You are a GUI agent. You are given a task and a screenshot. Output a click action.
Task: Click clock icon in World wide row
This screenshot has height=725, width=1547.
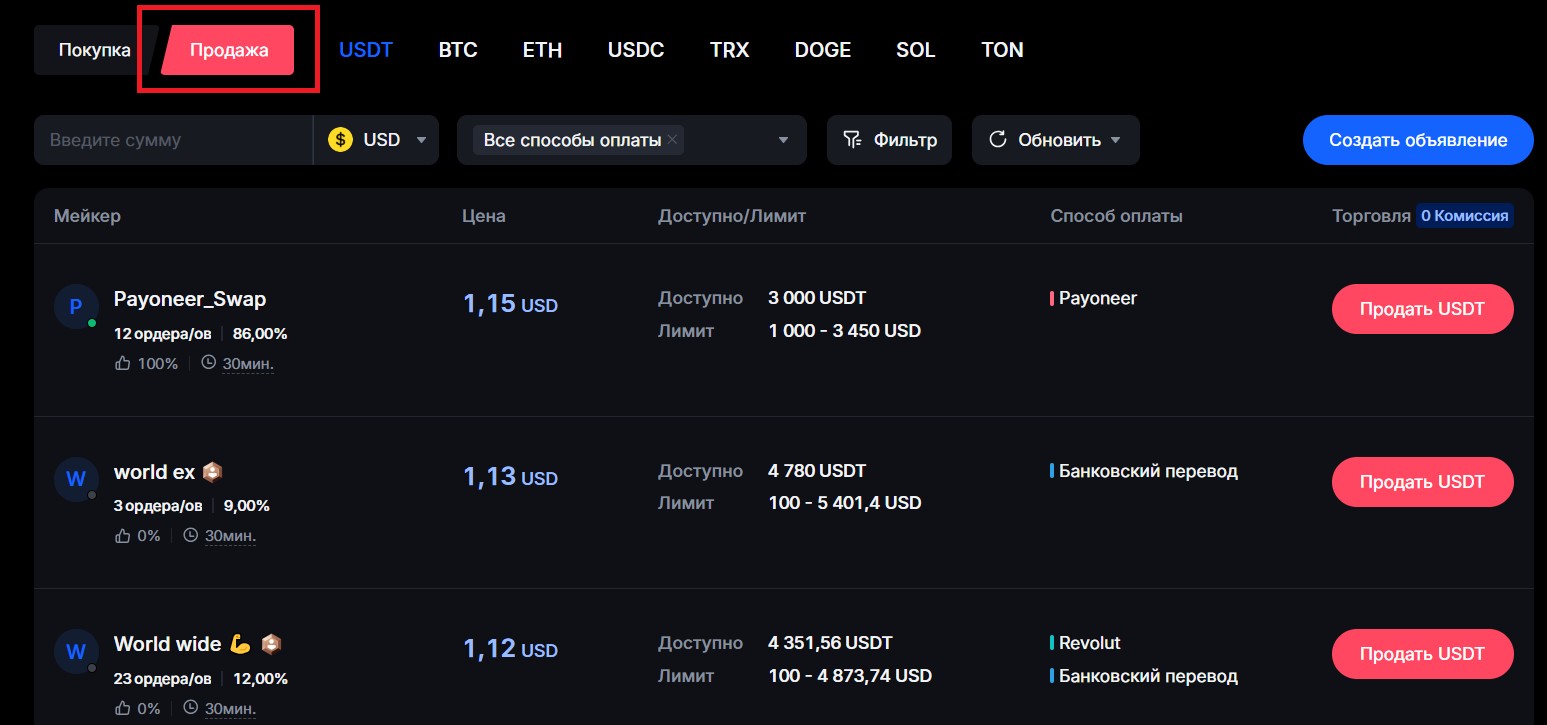click(x=192, y=707)
